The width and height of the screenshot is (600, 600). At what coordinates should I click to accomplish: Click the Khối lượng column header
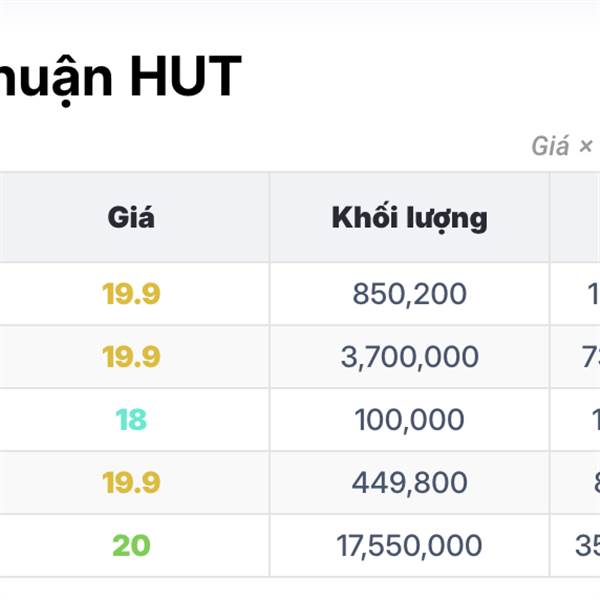pos(409,217)
